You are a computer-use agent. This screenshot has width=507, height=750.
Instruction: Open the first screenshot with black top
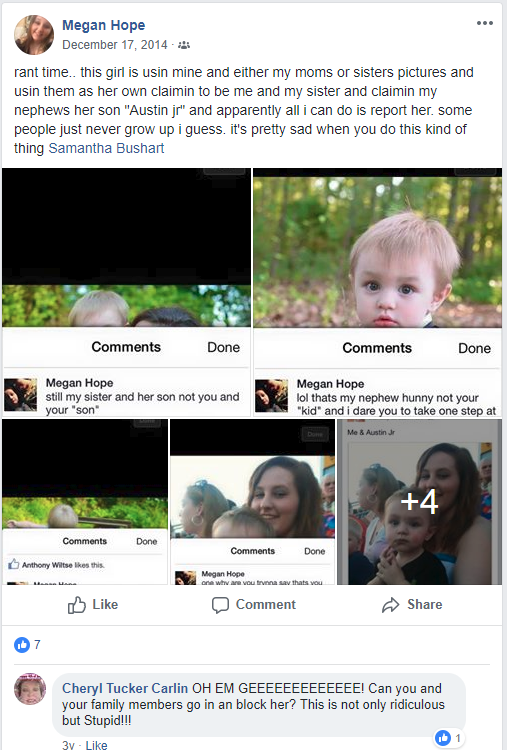[126, 292]
